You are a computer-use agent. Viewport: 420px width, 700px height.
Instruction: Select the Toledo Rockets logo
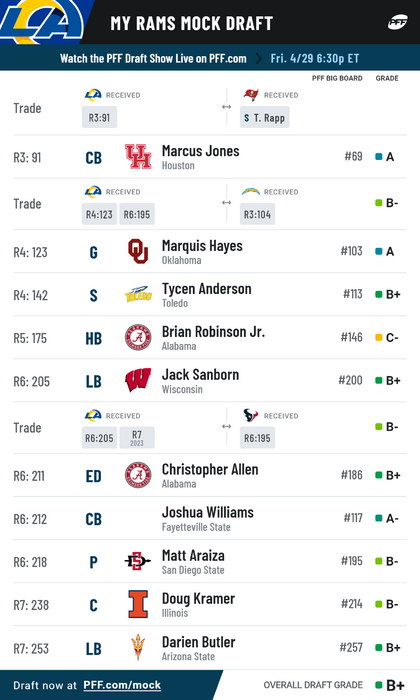(138, 294)
